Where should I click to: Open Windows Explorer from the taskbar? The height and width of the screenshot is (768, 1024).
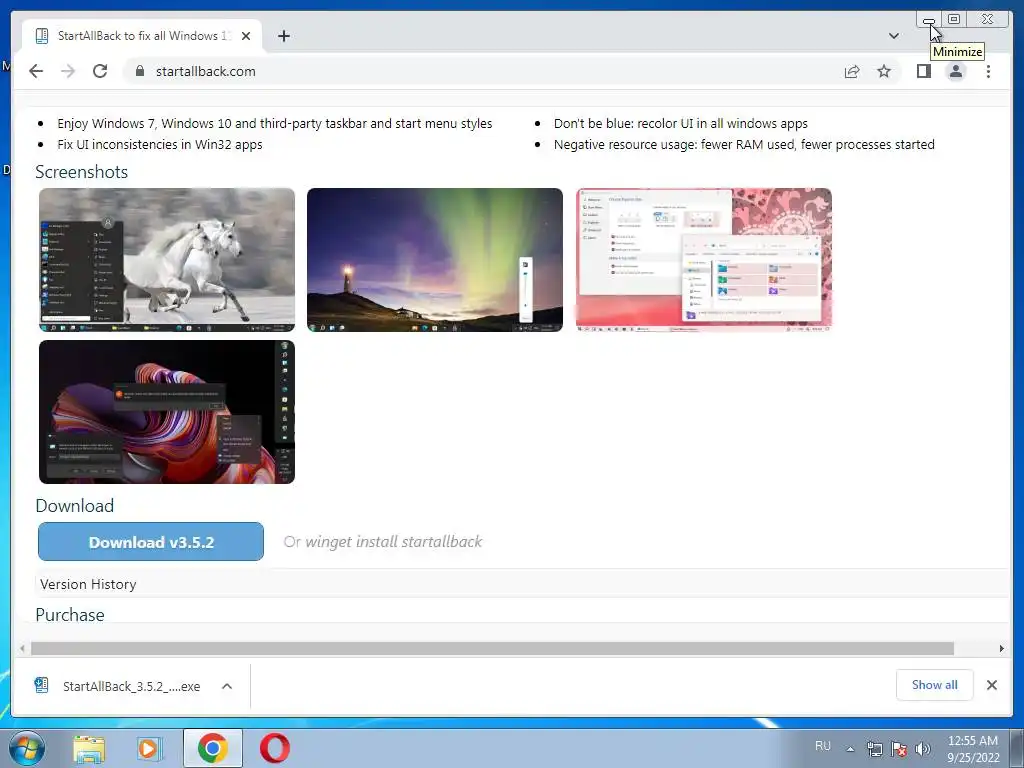(x=89, y=748)
